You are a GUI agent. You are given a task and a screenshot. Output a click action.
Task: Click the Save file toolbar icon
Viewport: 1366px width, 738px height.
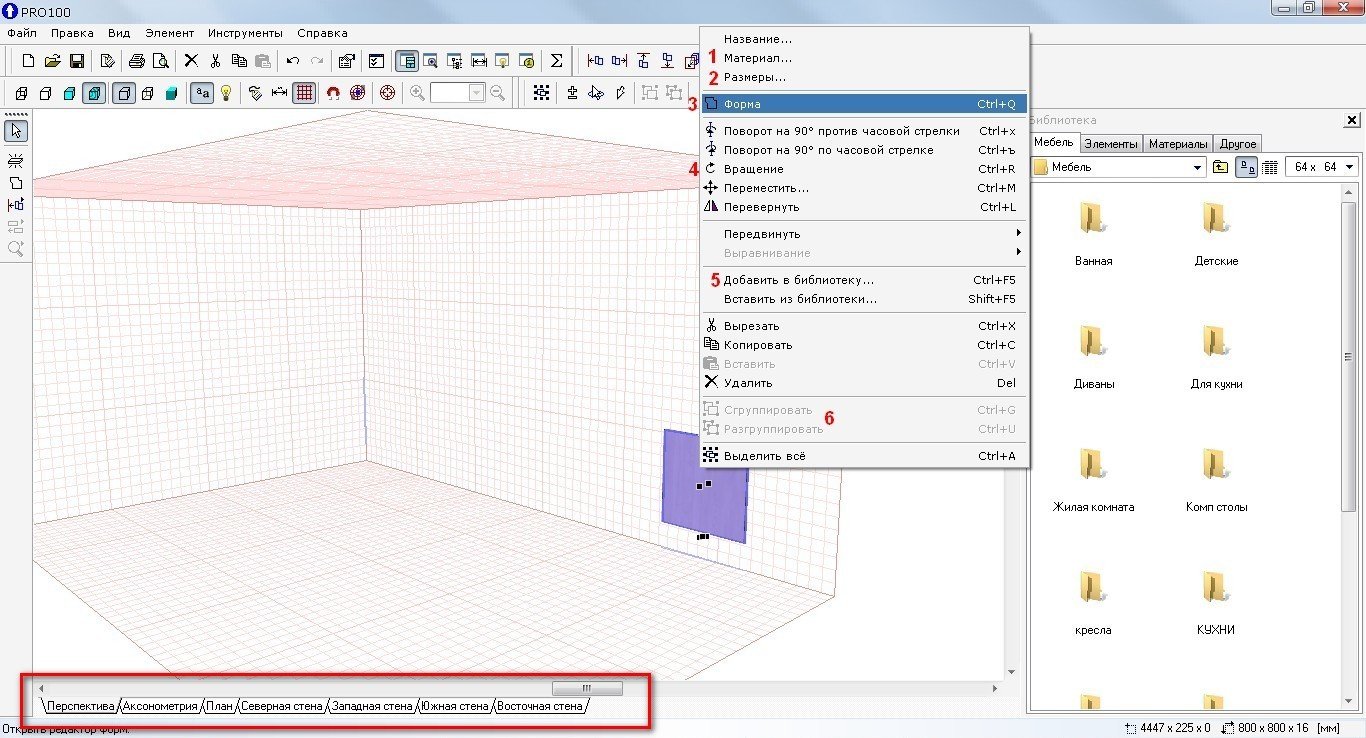click(x=76, y=61)
